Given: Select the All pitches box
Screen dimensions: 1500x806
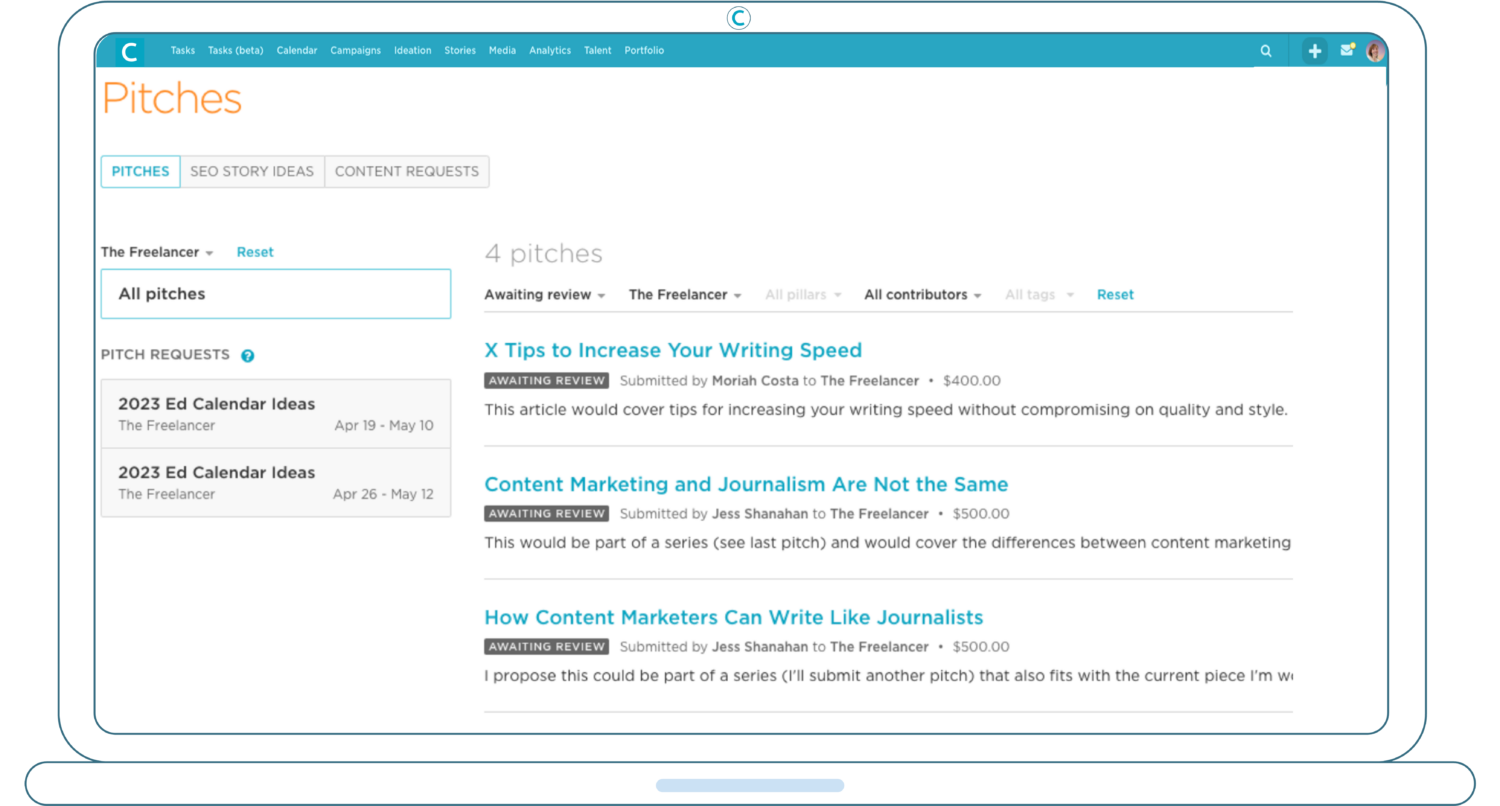Looking at the screenshot, I should pyautogui.click(x=275, y=294).
